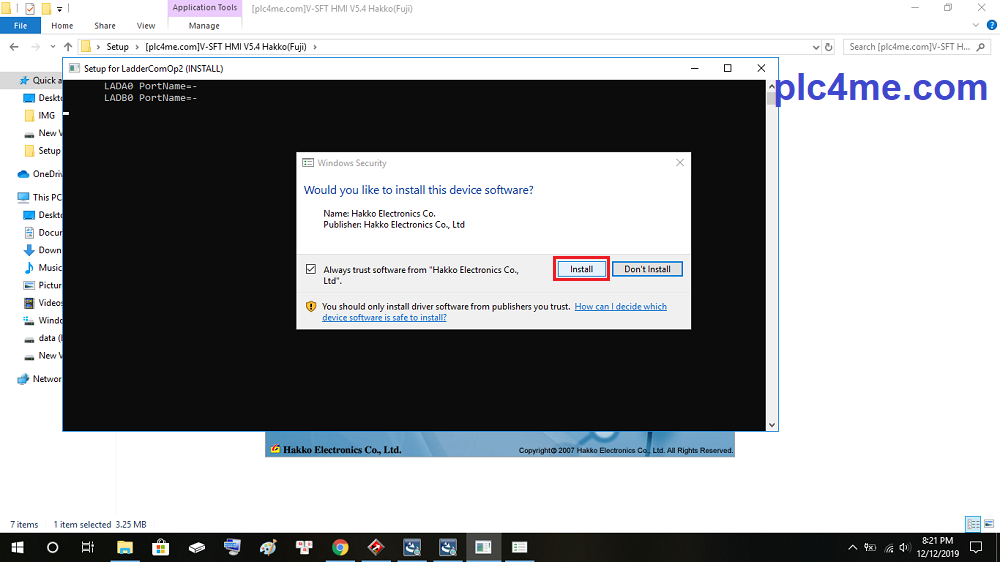
Task: Switch to the View ribbon tab
Action: (x=146, y=26)
